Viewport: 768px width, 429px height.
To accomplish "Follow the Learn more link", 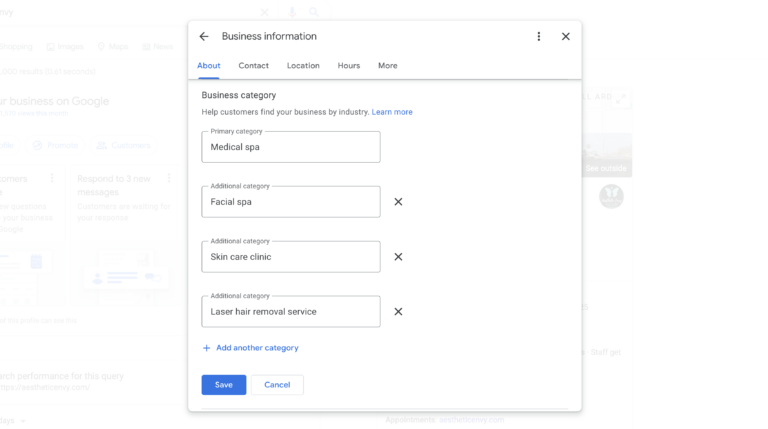I will point(392,112).
